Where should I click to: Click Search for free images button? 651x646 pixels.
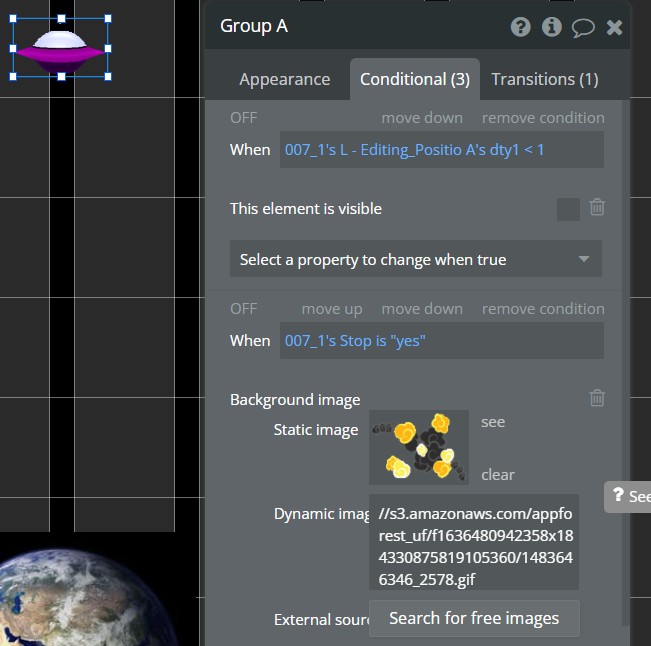[x=474, y=618]
